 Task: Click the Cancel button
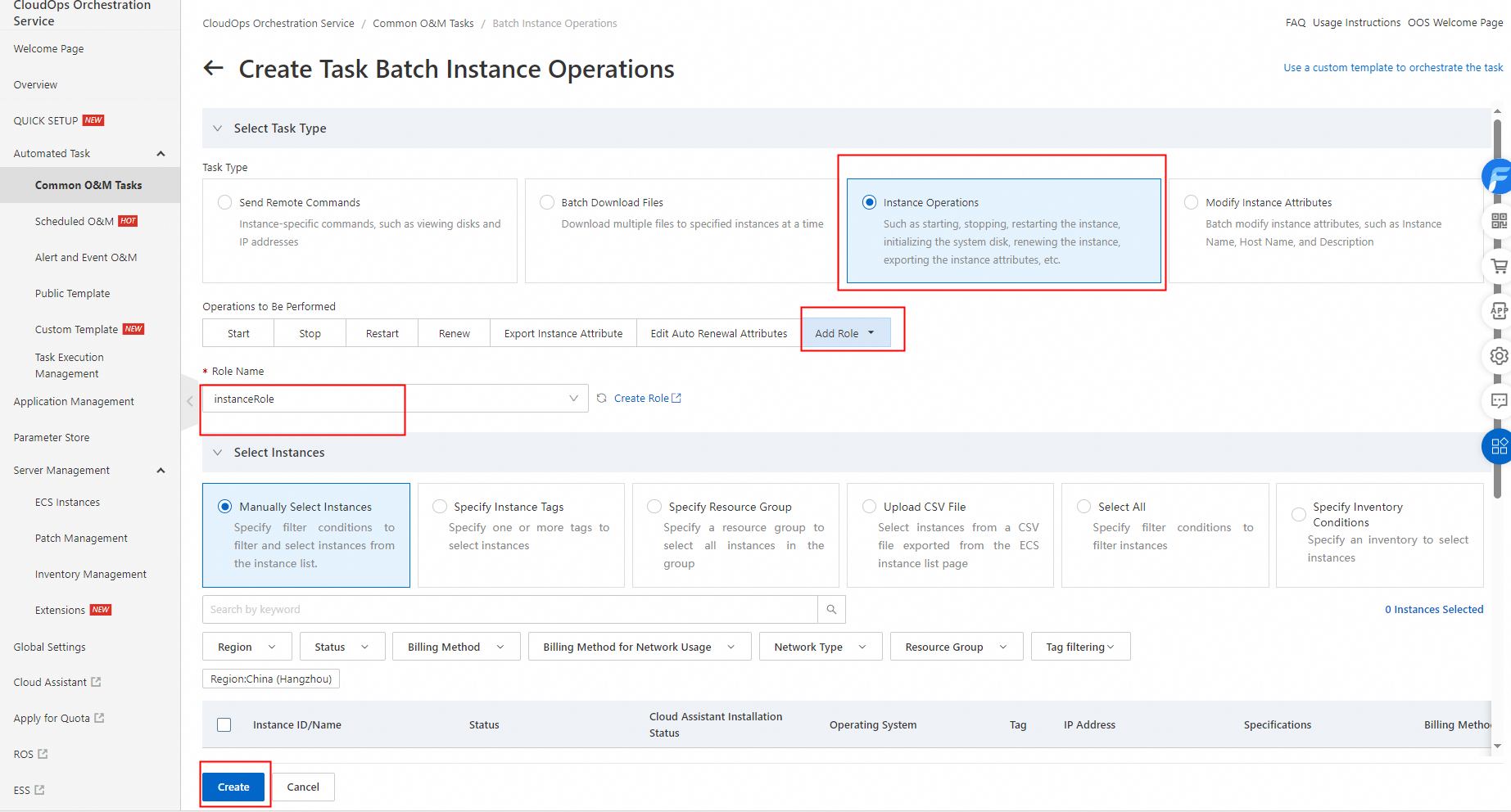click(x=303, y=787)
